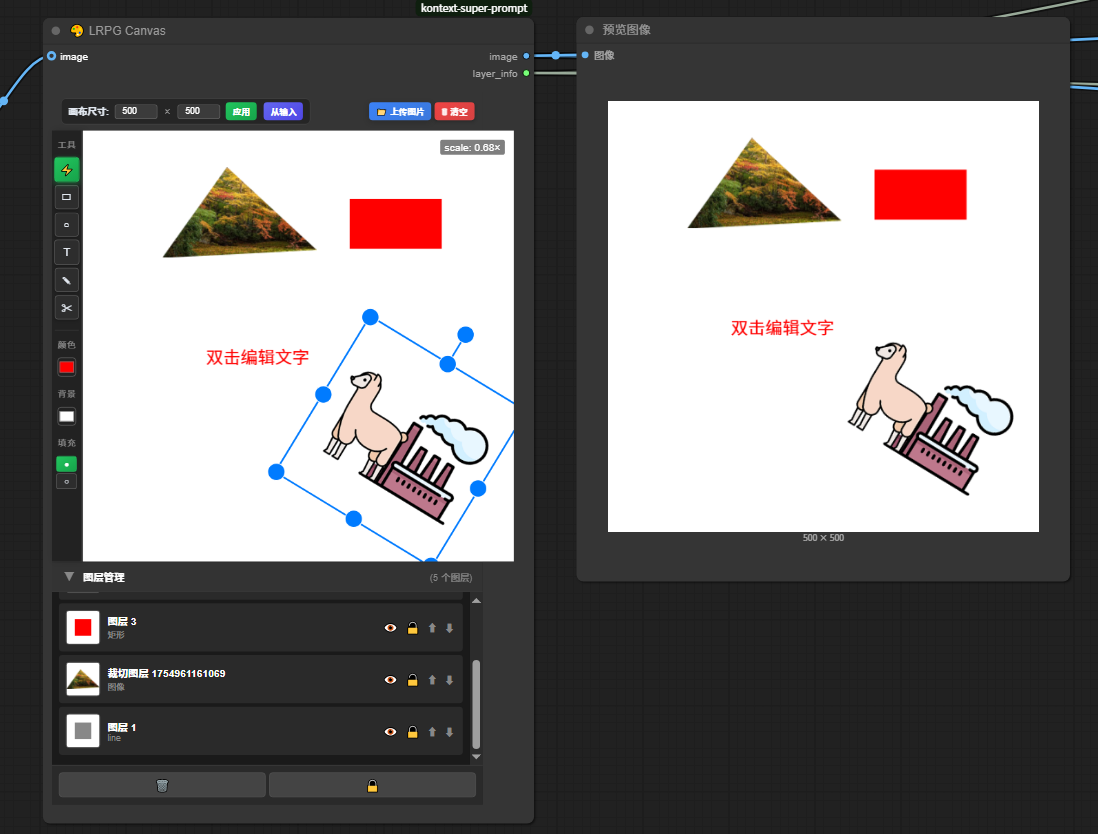Collapse the 图层管理 layer panel triangle
This screenshot has height=834, width=1098.
tap(69, 577)
